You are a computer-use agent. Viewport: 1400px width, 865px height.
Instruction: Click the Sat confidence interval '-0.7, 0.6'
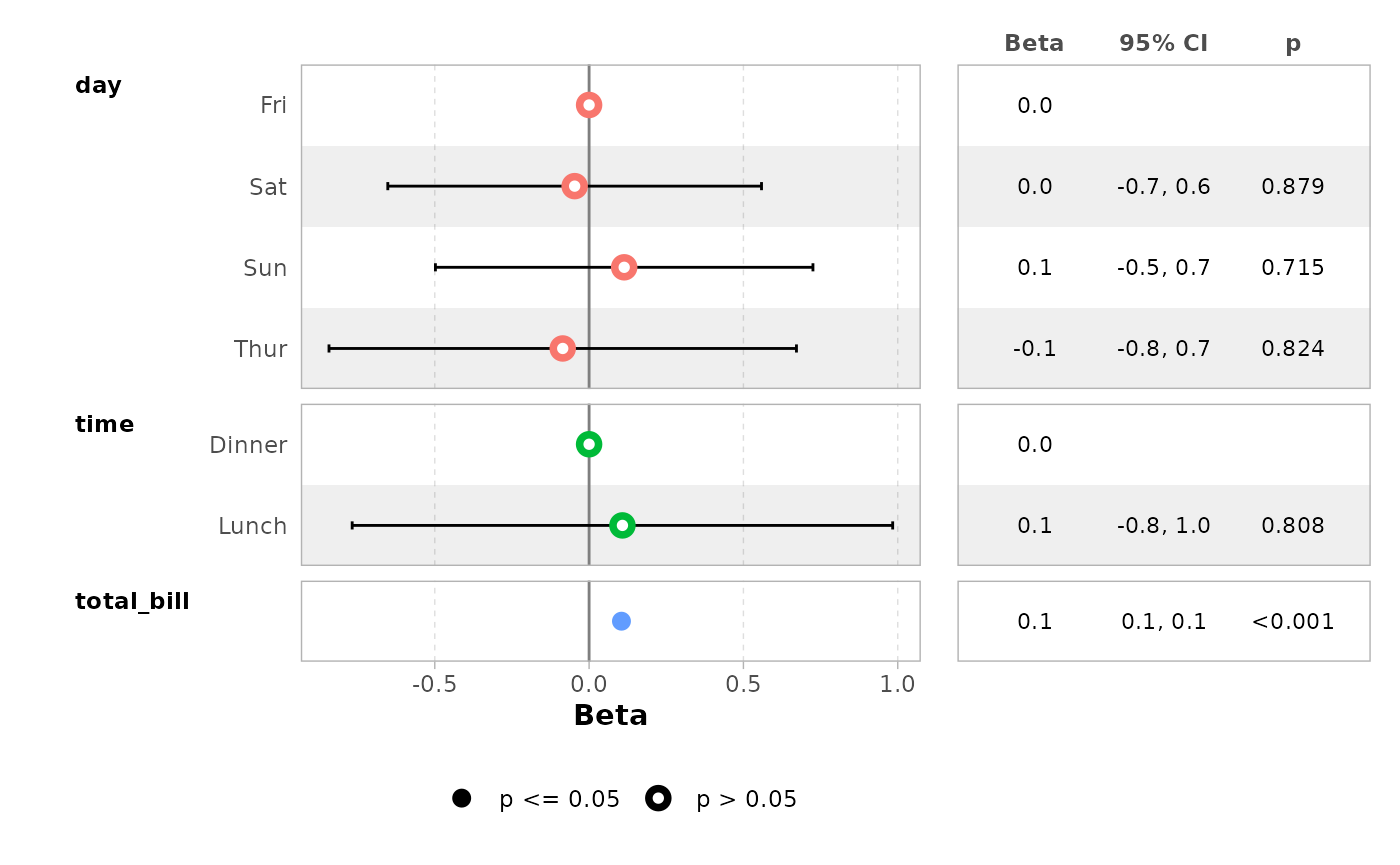1163,186
